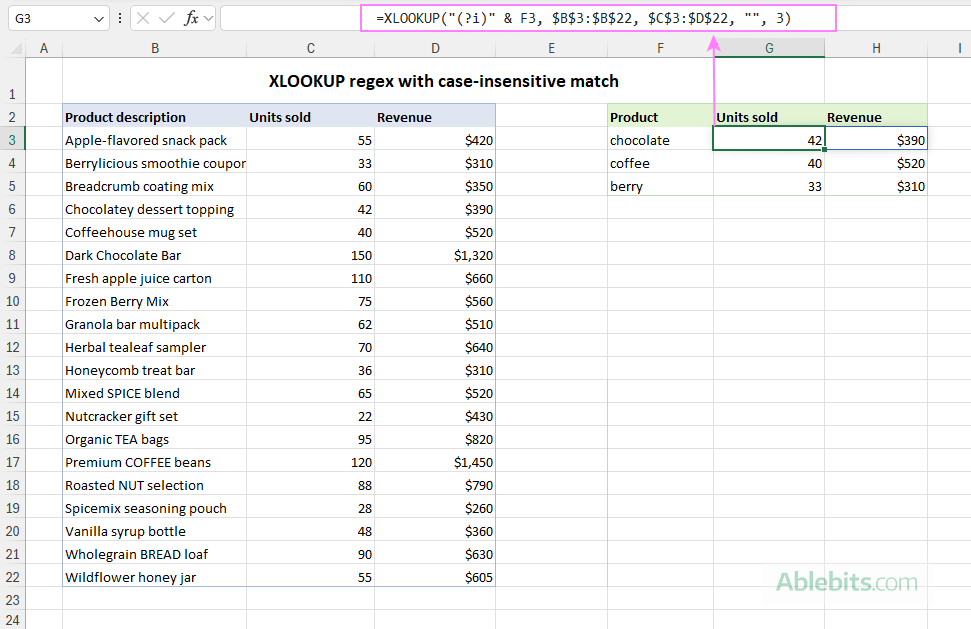Select the $390 revenue cell

tap(876, 140)
